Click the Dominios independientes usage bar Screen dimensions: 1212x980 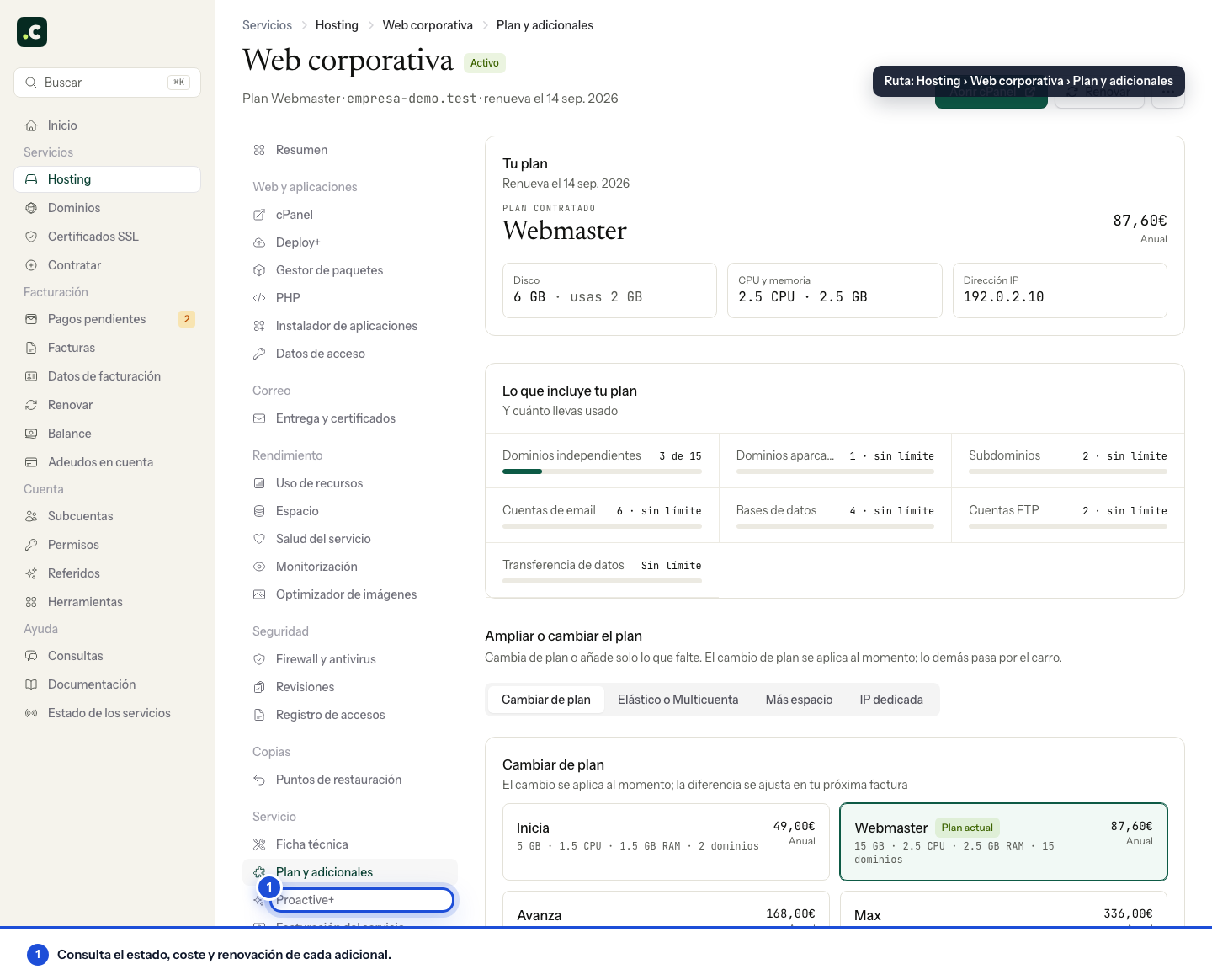[x=602, y=471]
